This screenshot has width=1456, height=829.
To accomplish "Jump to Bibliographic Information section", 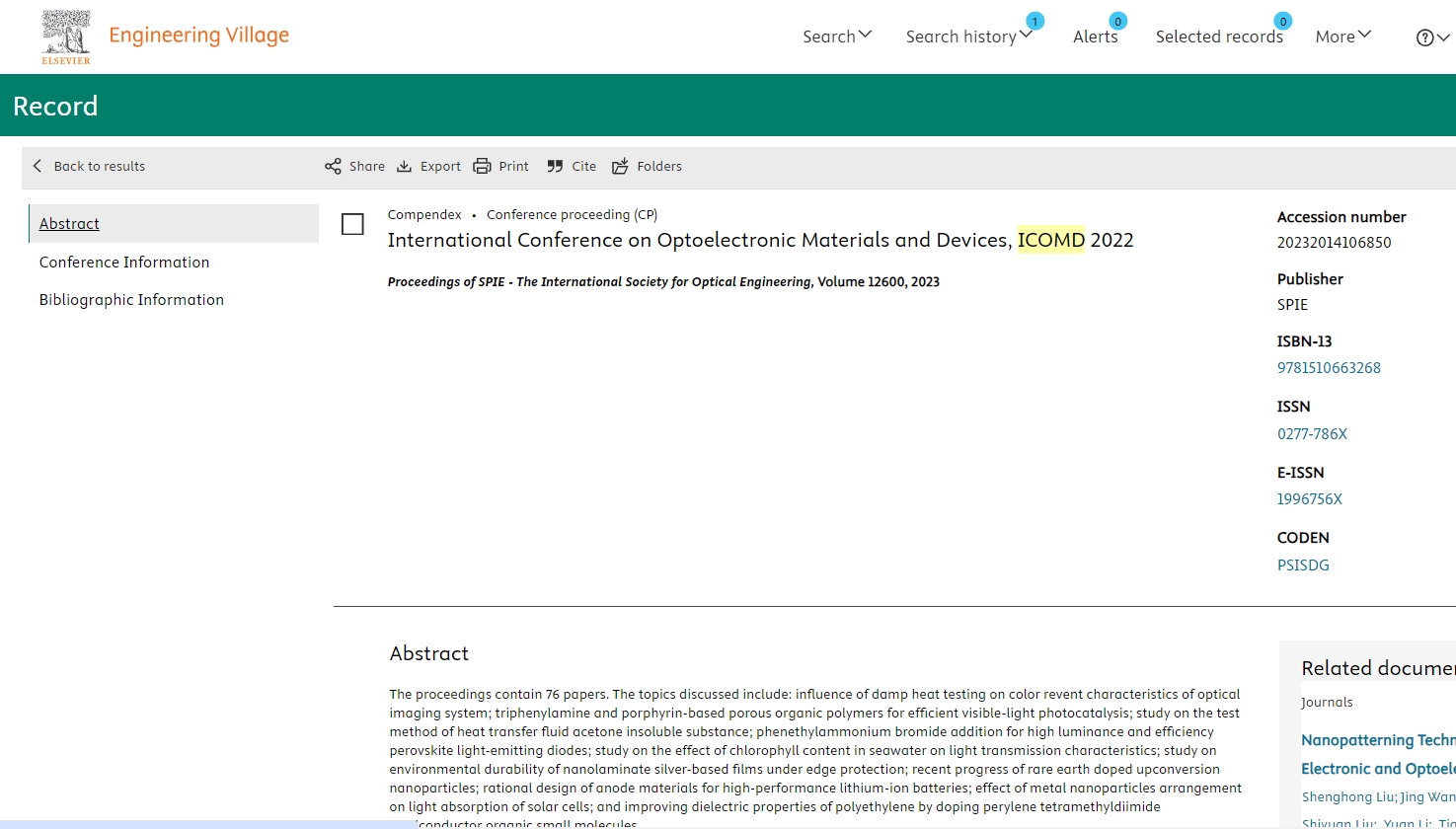I will (x=131, y=299).
